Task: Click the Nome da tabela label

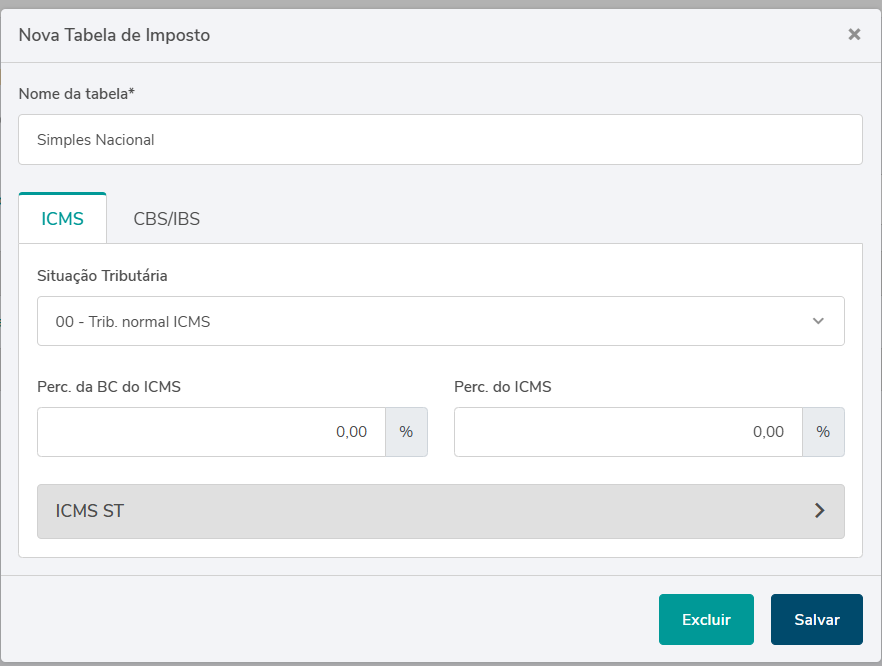Action: [76, 94]
